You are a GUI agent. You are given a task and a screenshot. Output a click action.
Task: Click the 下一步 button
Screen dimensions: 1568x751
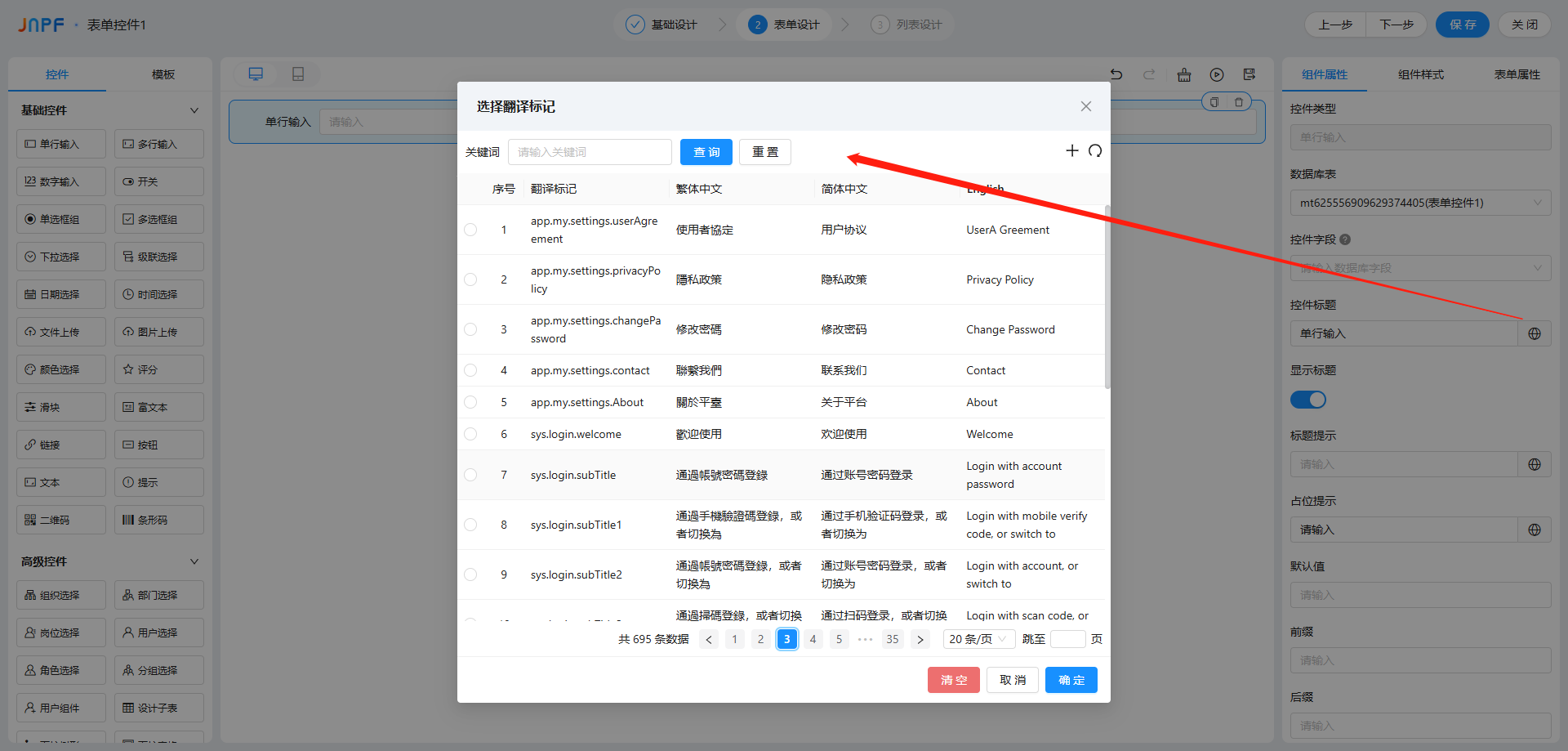1396,25
